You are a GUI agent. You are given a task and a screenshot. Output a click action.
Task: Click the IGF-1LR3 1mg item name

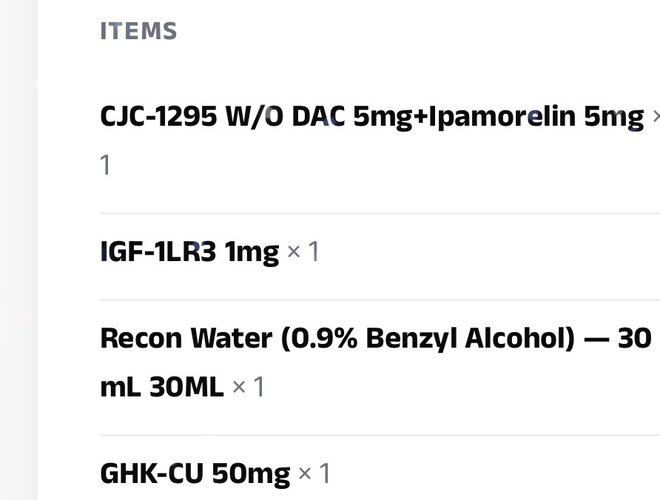click(189, 252)
